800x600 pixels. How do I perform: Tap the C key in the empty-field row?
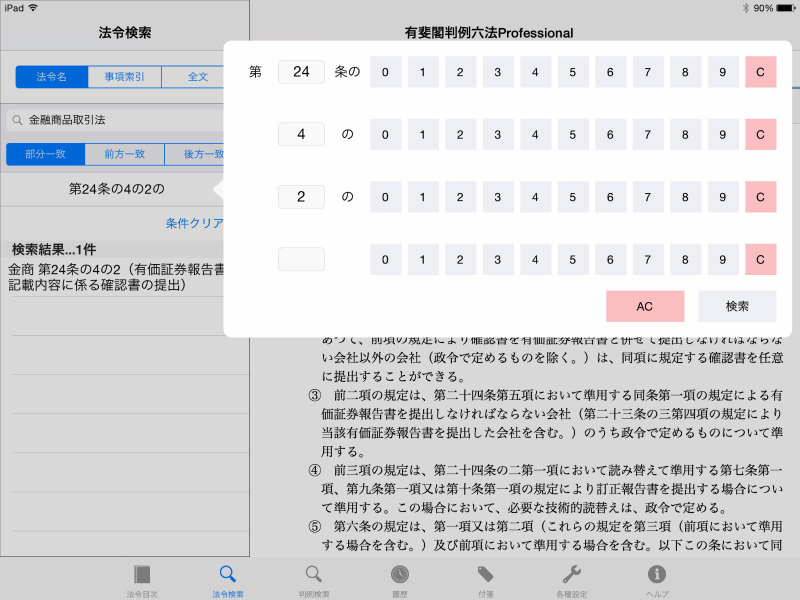pos(761,259)
